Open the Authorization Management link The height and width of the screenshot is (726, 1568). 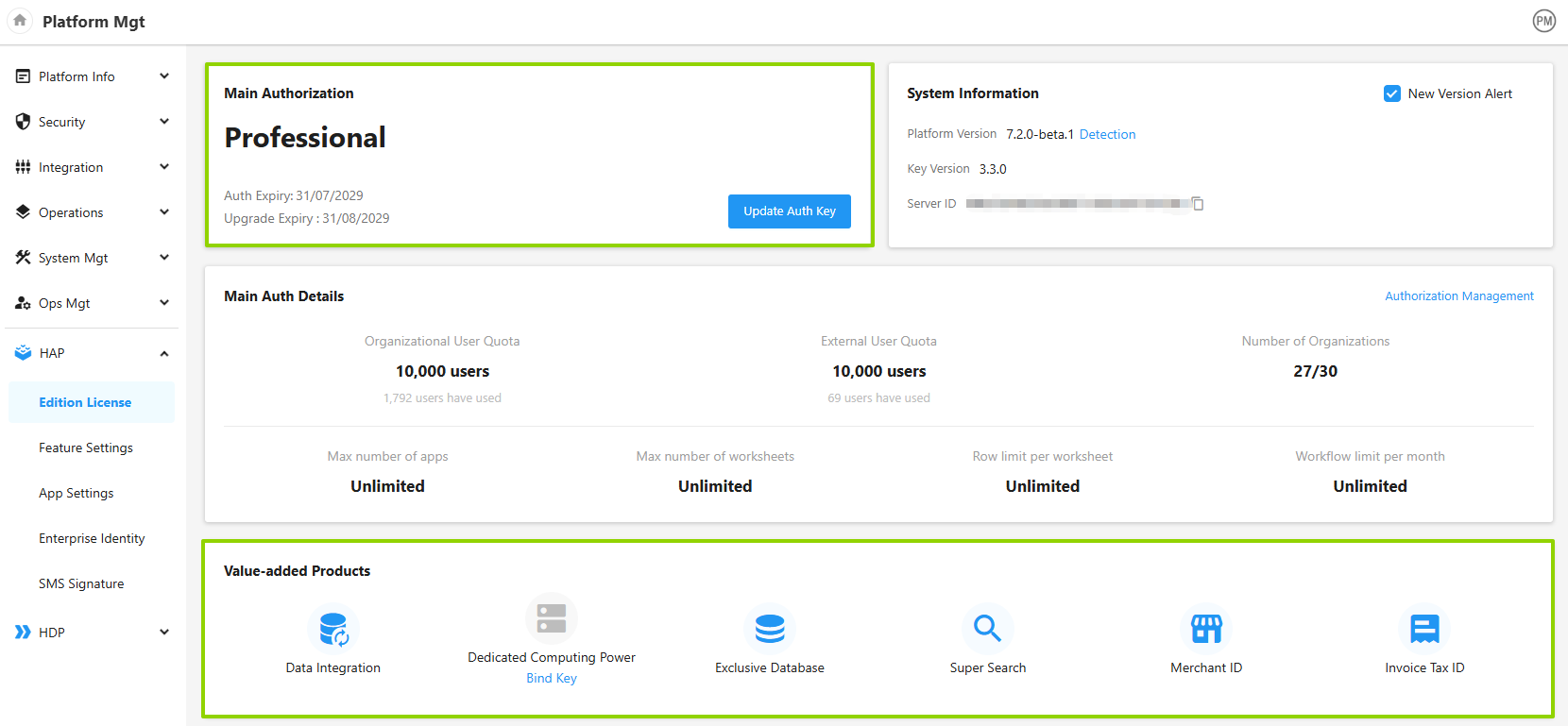pyautogui.click(x=1458, y=296)
